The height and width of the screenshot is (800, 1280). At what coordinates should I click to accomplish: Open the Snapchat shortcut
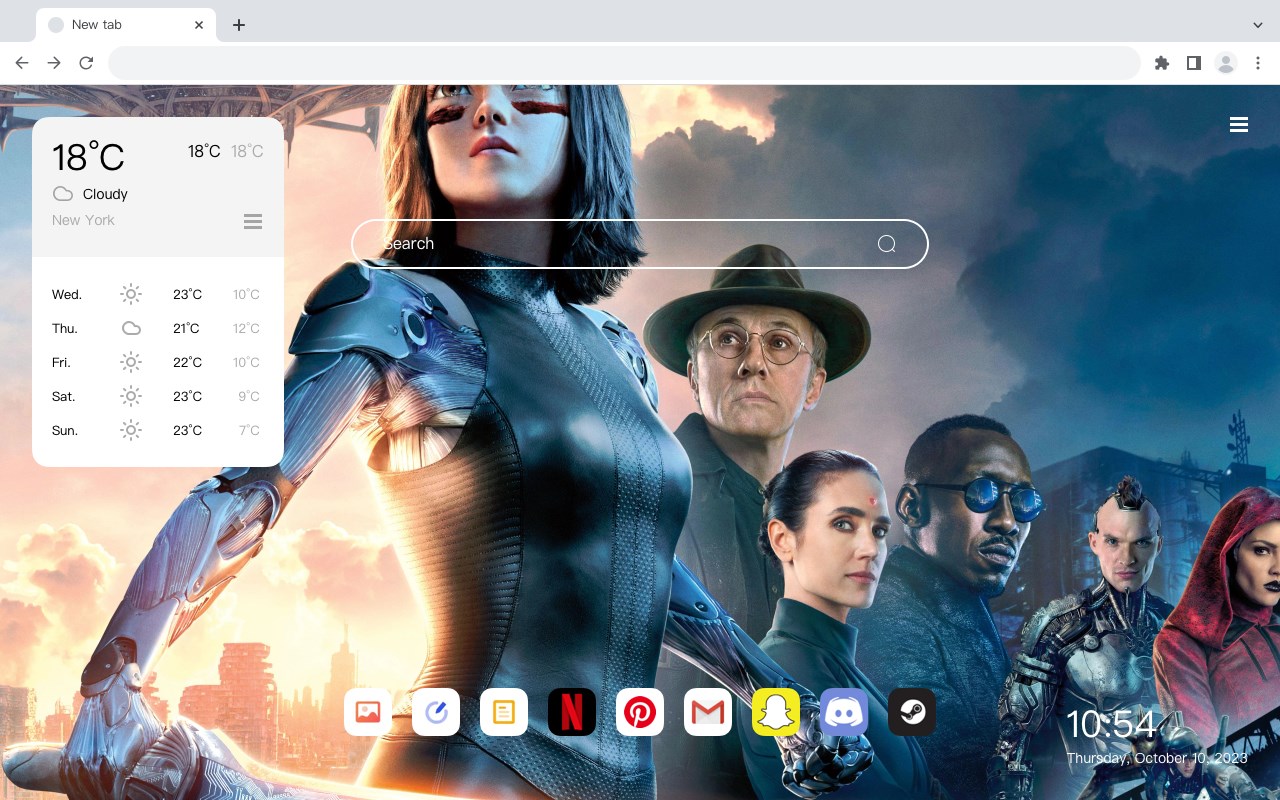(x=776, y=712)
